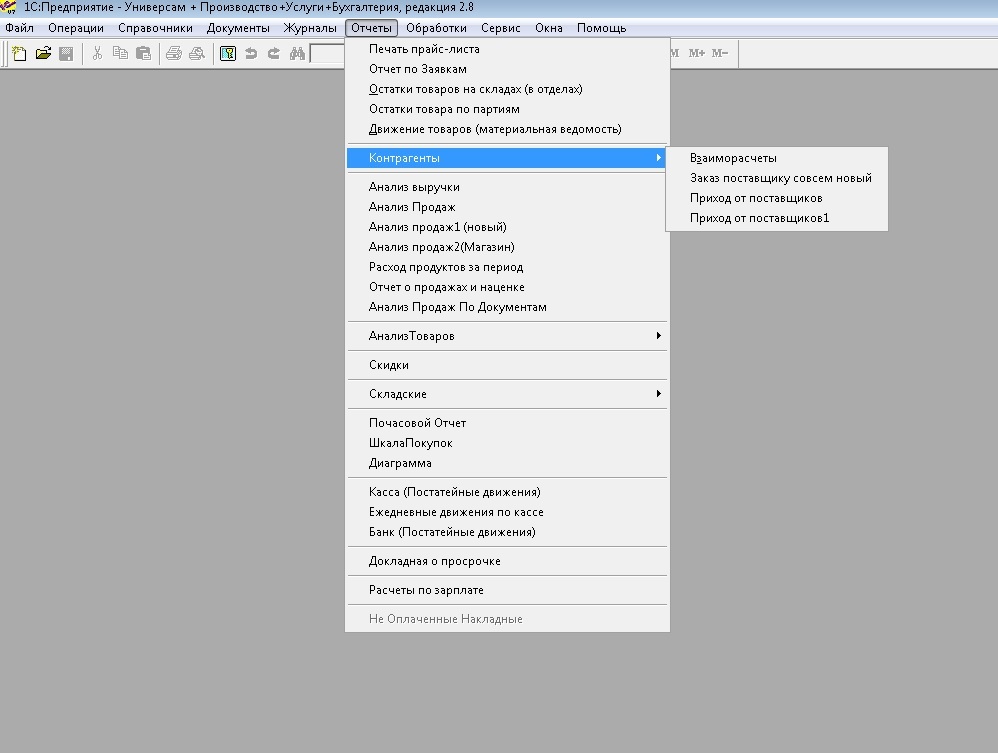The image size is (998, 753).
Task: Click the Print toolbar icon
Action: coord(174,53)
